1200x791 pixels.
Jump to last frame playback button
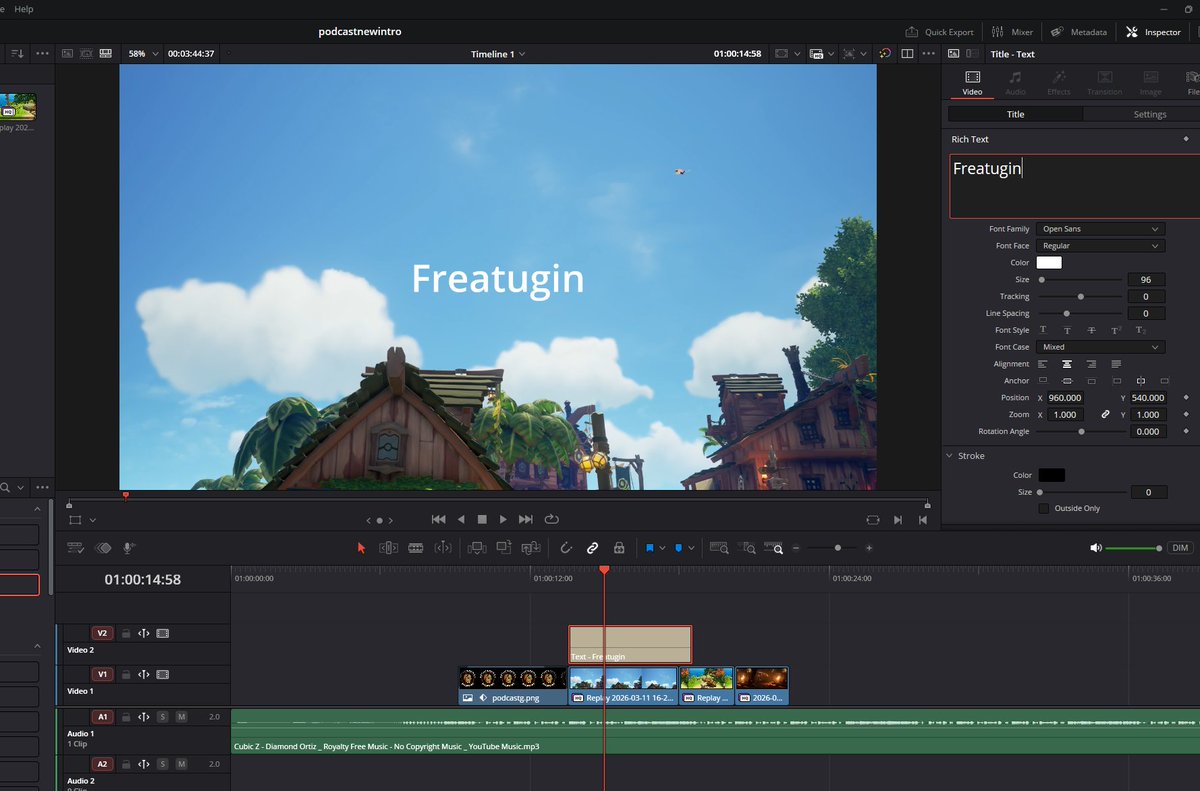pyautogui.click(x=526, y=520)
